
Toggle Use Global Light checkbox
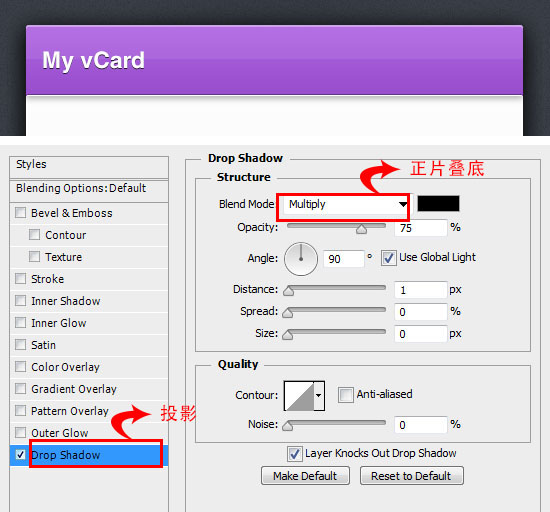389,258
